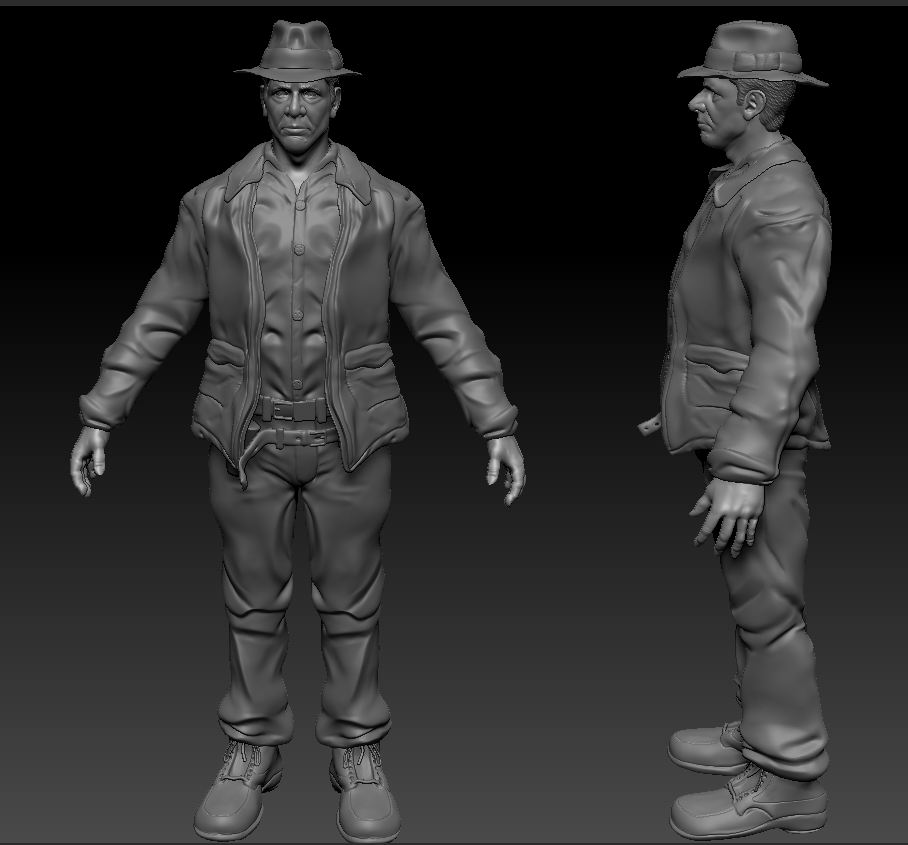Viewport: 908px width, 845px height.
Task: Click the side-view character's fedora hat
Action: [752, 53]
